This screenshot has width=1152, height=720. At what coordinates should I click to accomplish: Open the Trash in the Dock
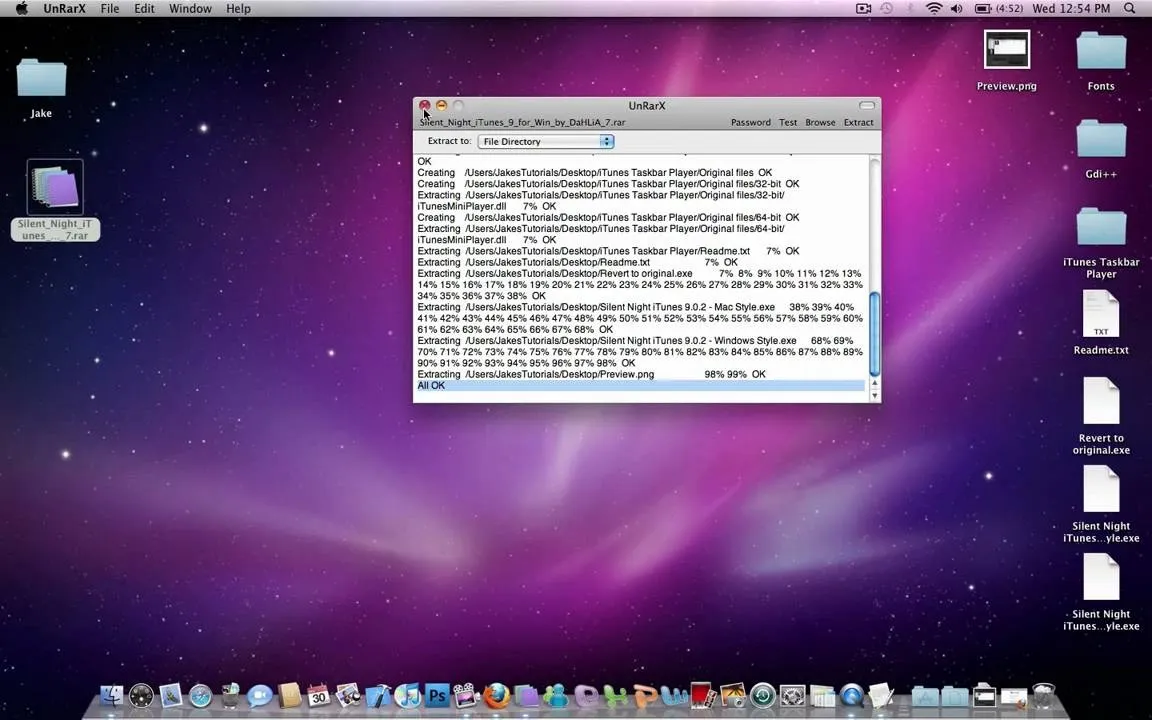point(1043,695)
